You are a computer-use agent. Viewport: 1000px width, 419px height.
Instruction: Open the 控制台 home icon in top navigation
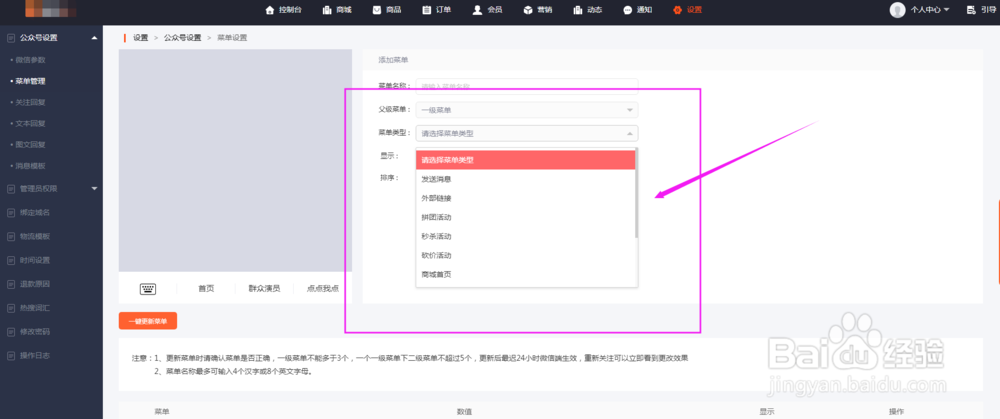[270, 10]
